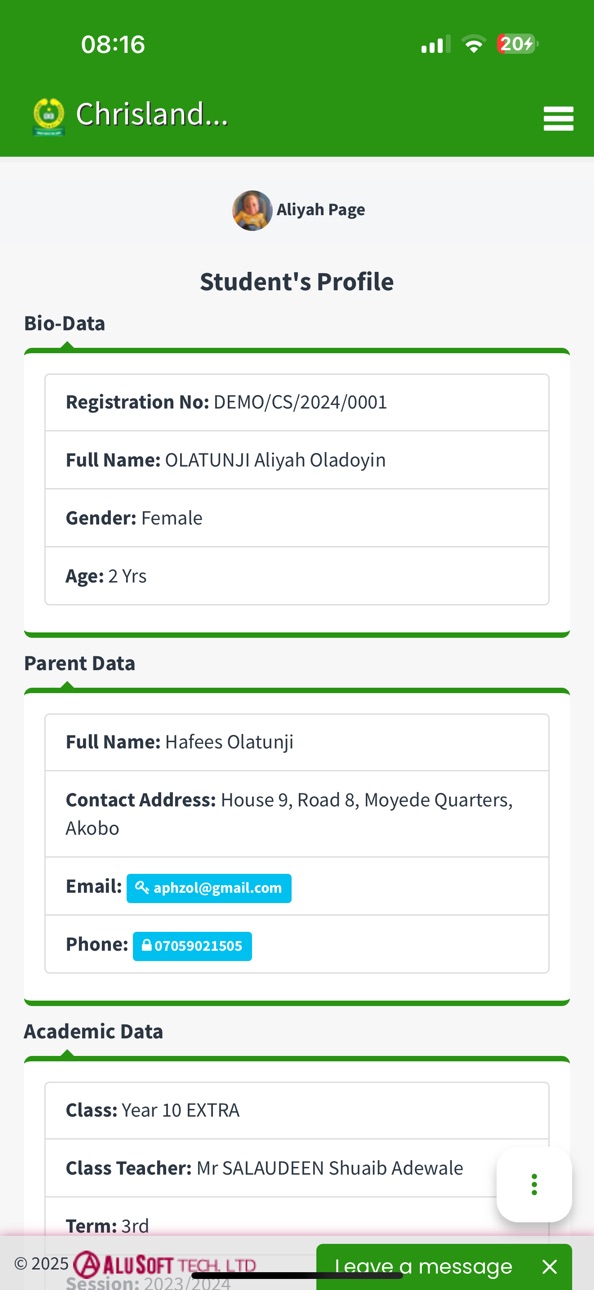Open the hamburger navigation menu
Screen dimensions: 594x1290
[x=558, y=118]
